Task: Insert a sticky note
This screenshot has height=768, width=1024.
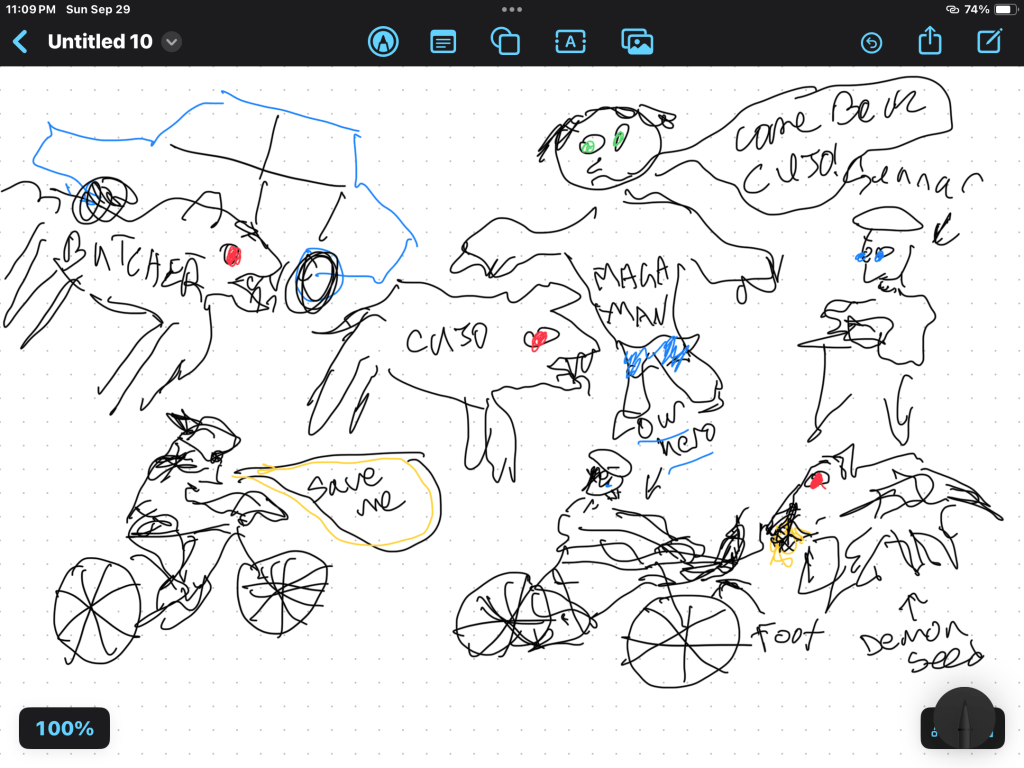Action: click(443, 42)
